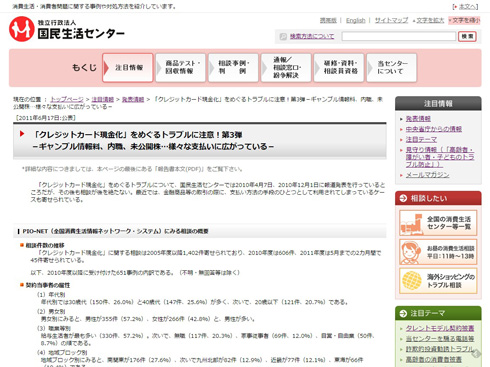Open the 相談事例・判例 tab

pos(233,68)
